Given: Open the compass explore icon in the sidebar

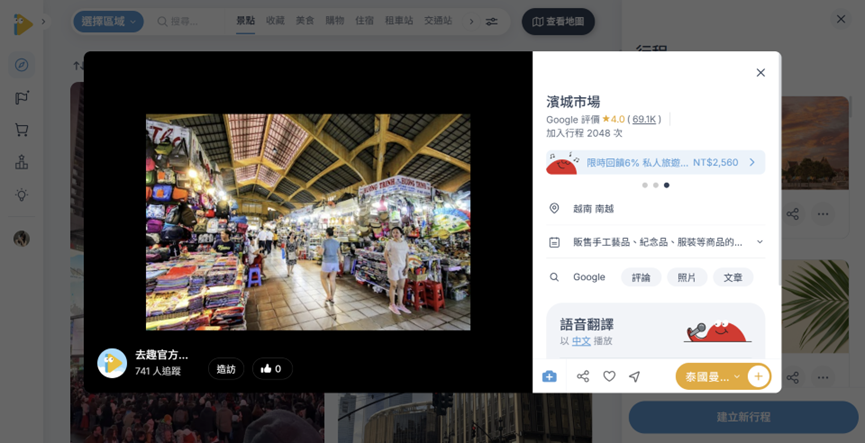Looking at the screenshot, I should pyautogui.click(x=22, y=65).
